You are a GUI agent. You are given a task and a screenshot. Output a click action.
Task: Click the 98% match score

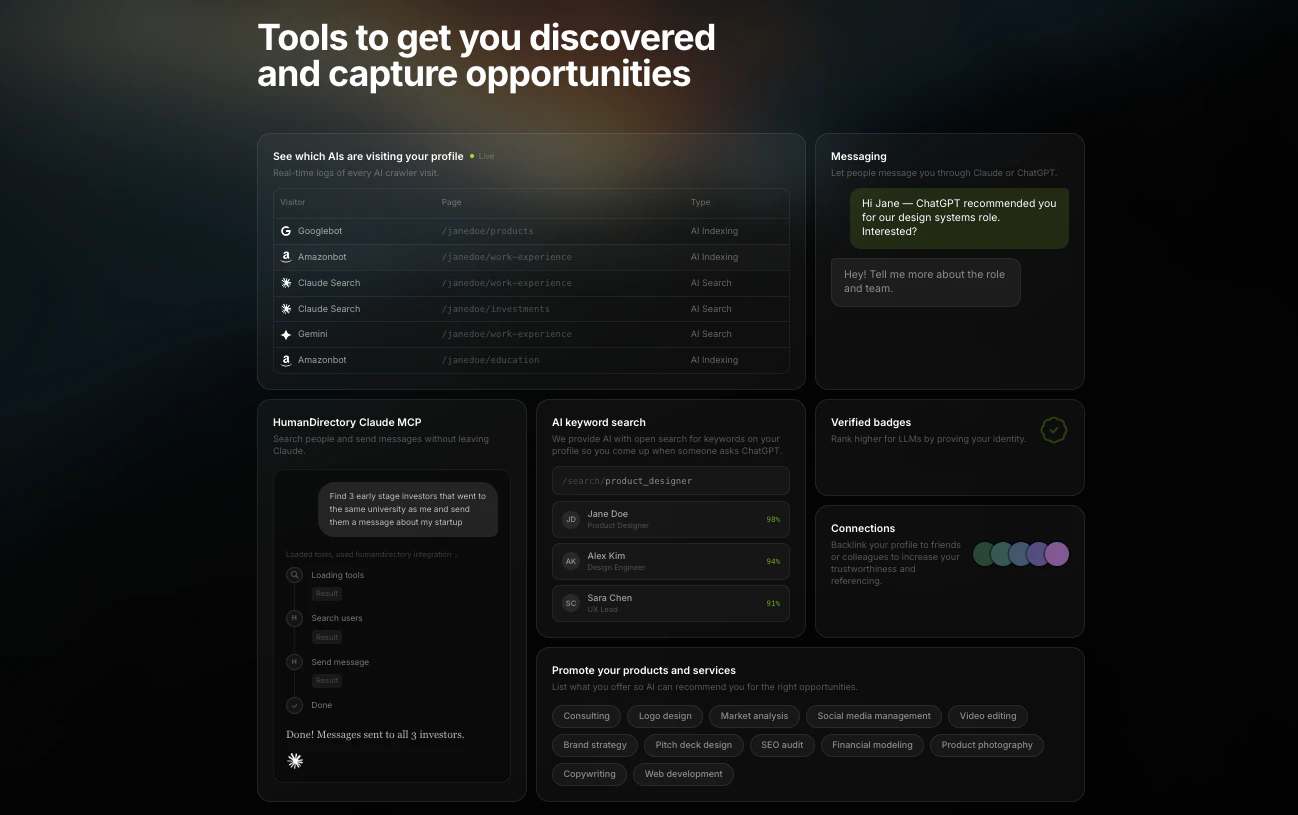(x=773, y=520)
